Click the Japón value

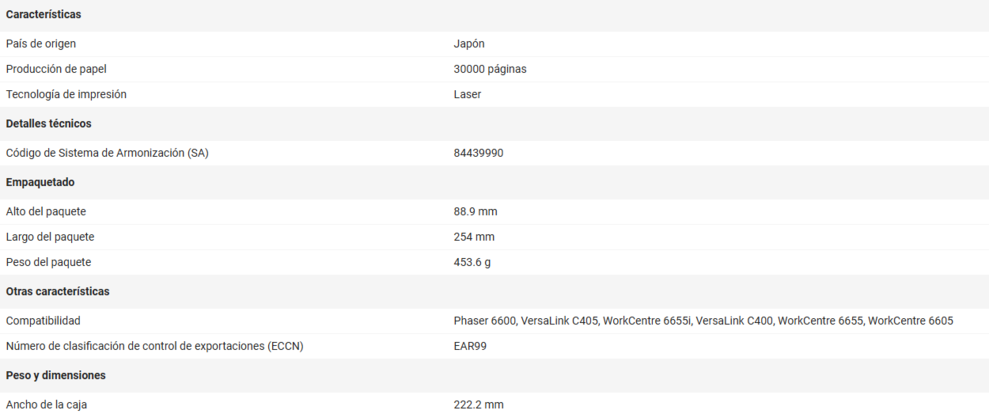(469, 44)
